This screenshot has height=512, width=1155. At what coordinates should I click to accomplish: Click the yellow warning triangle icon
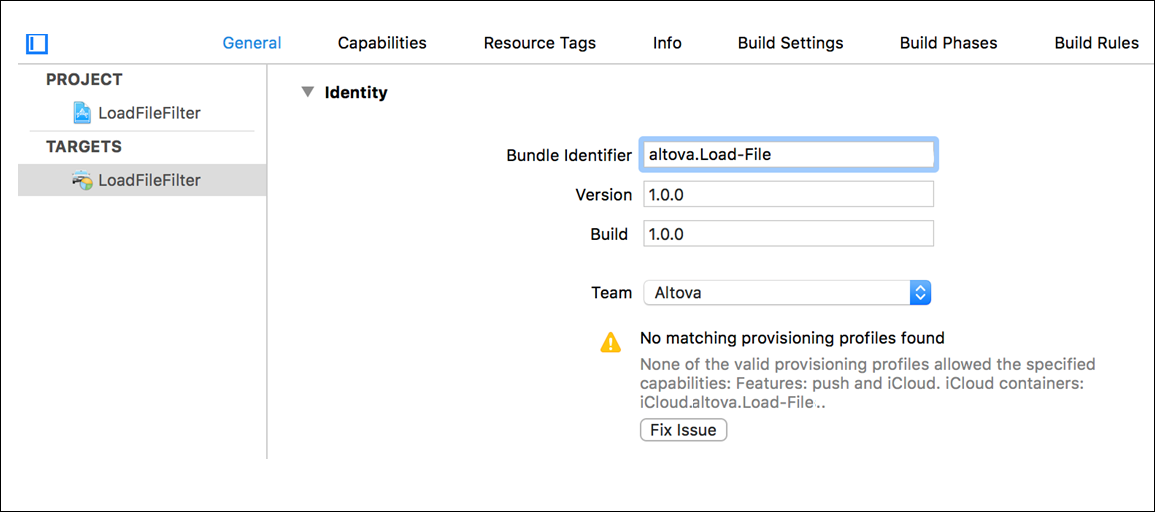(x=610, y=342)
